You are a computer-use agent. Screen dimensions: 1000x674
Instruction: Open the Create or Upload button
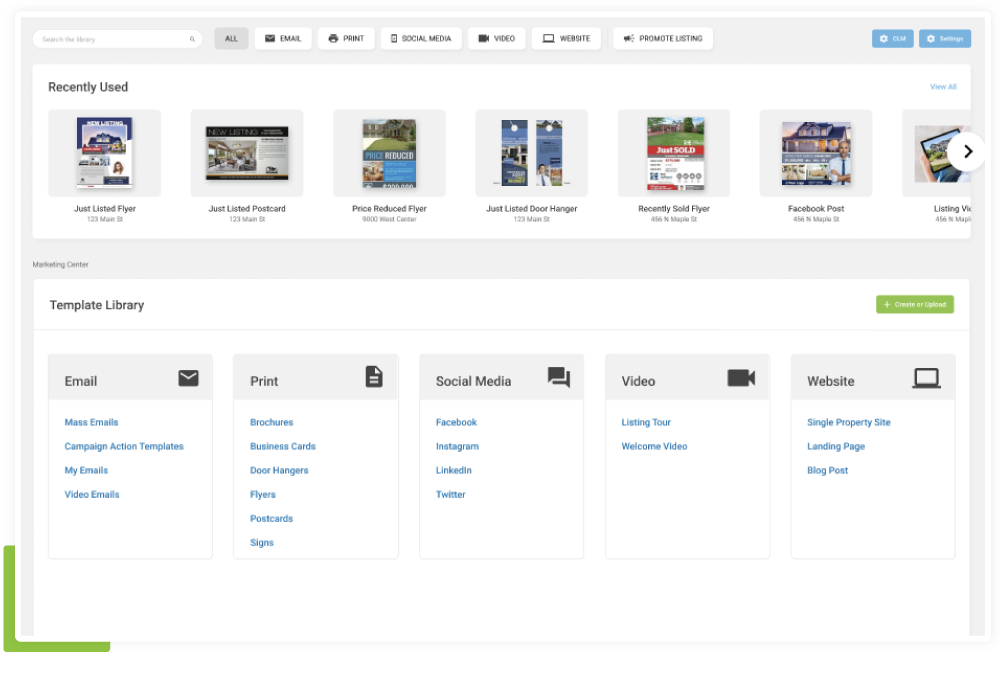click(x=915, y=304)
